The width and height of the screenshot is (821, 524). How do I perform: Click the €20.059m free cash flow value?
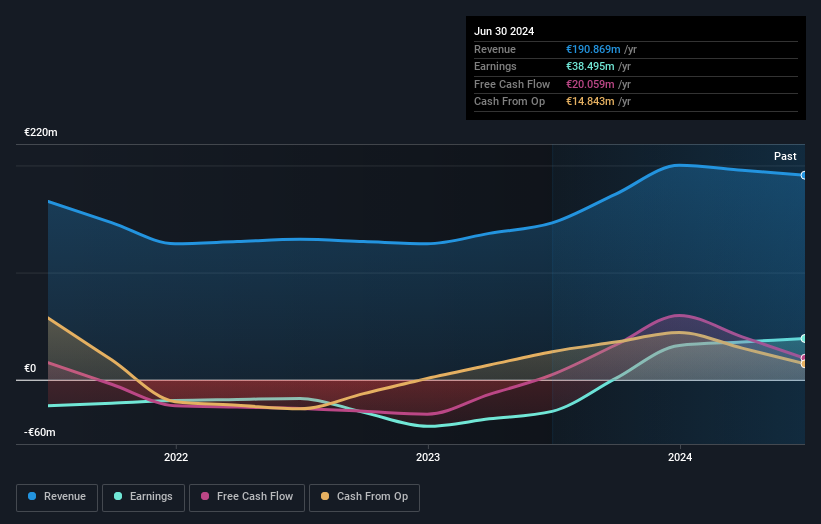(590, 84)
